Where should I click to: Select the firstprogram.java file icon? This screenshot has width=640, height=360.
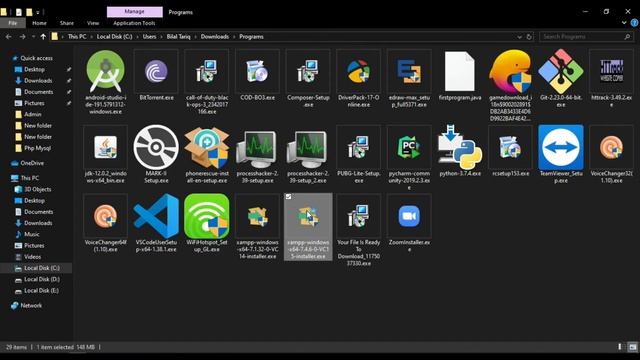(460, 71)
